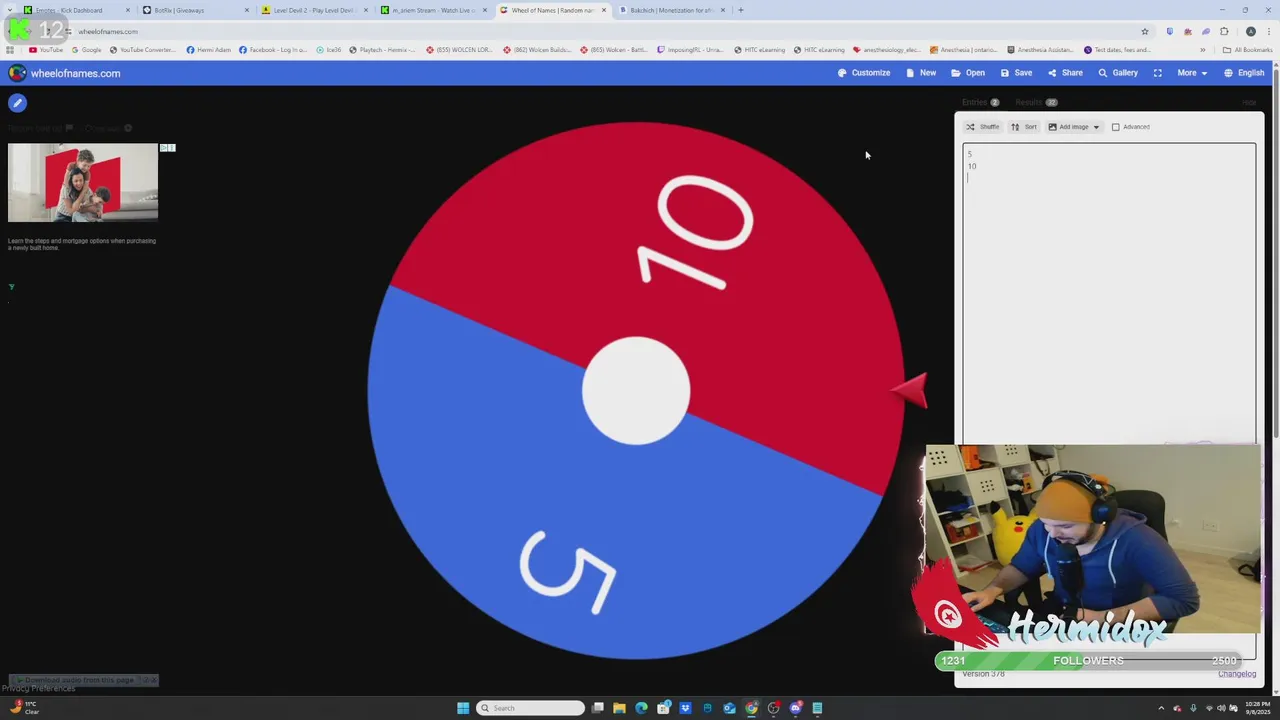Open the weather widget on the taskbar
Image resolution: width=1280 pixels, height=720 pixels.
(24, 707)
